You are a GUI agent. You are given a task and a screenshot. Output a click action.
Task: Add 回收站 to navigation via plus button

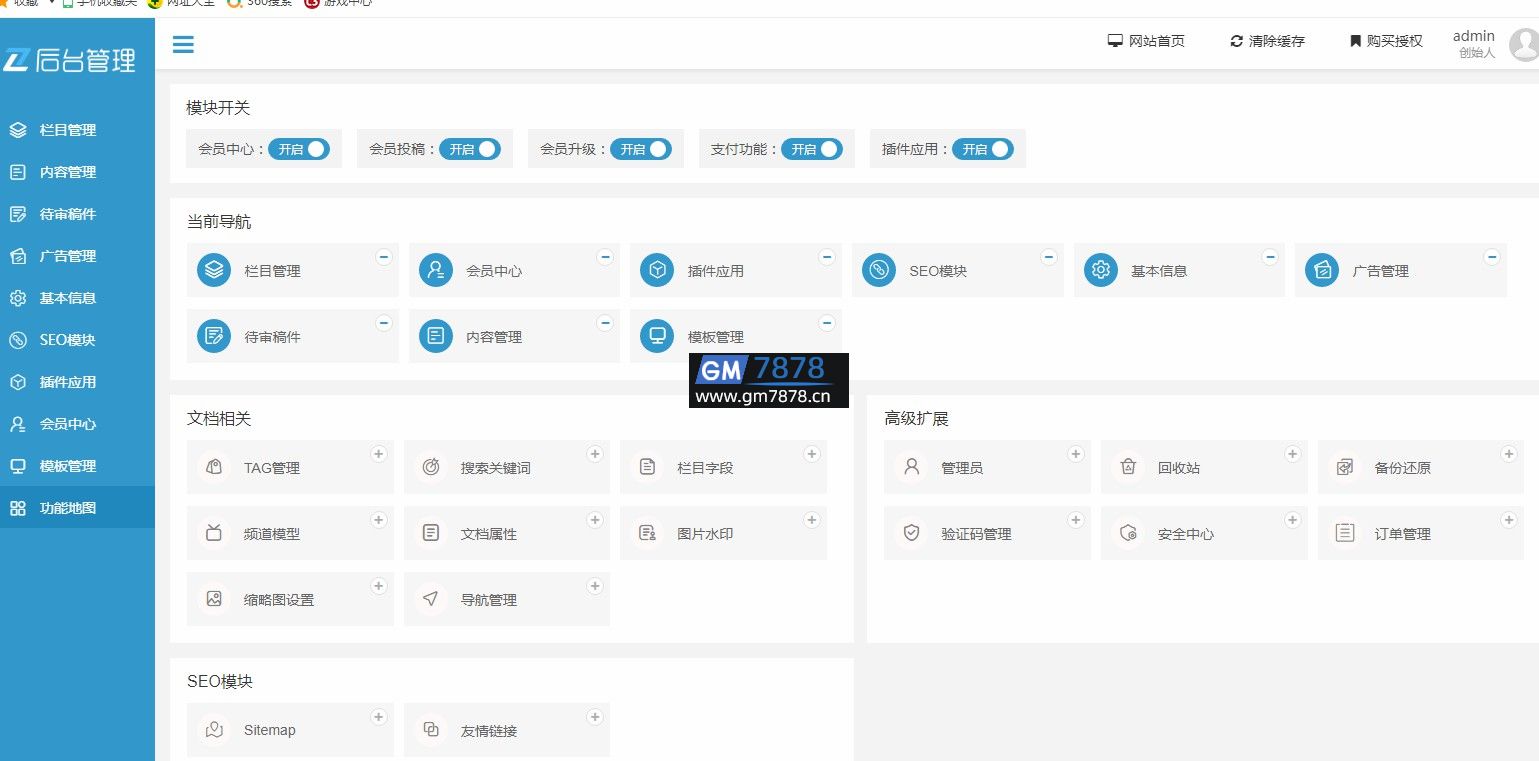[1292, 454]
